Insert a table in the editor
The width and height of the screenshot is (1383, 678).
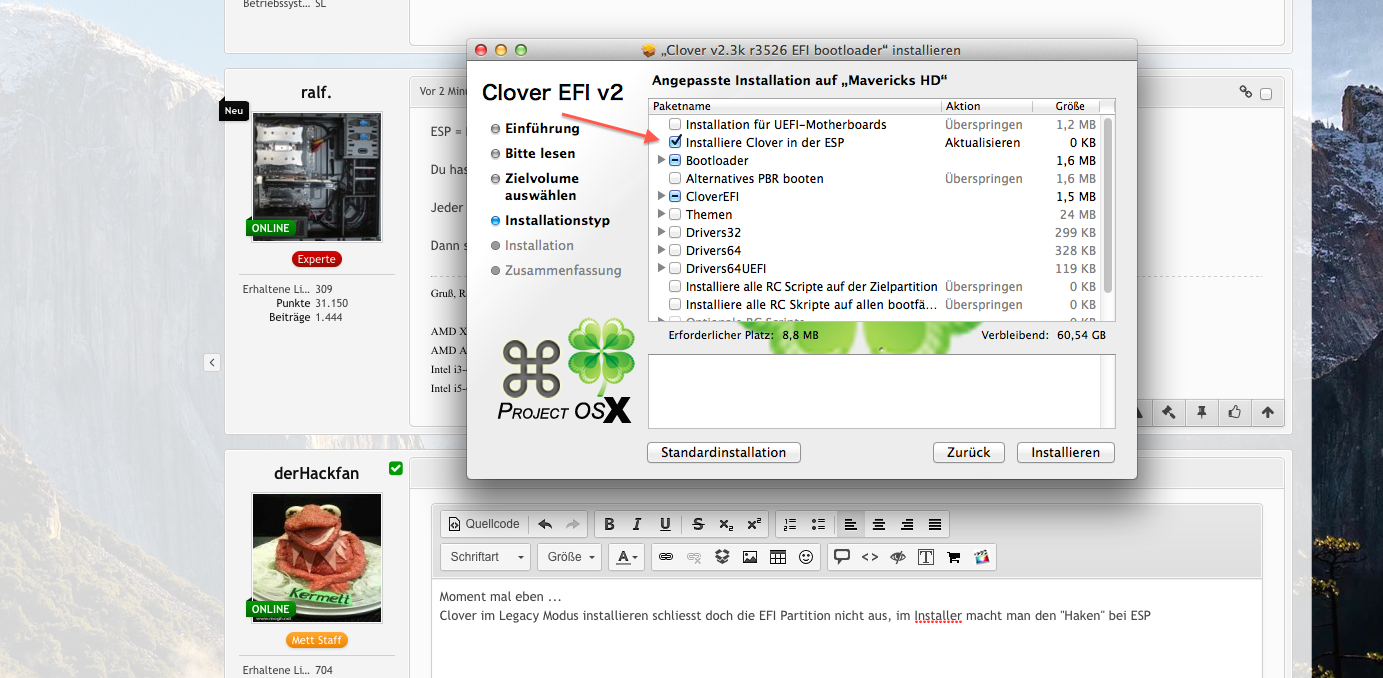click(778, 557)
